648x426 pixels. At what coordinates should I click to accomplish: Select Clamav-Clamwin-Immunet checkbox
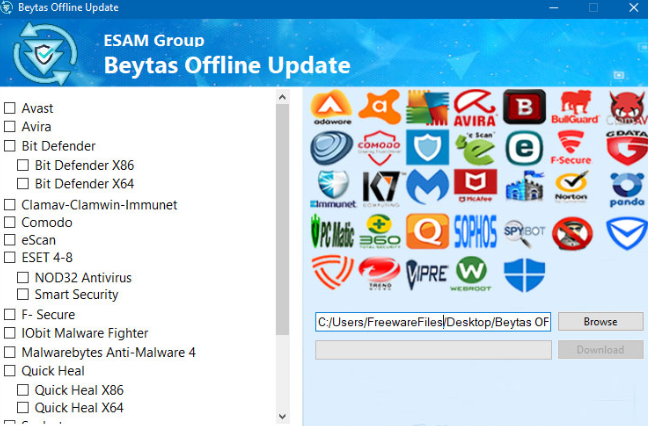click(10, 205)
